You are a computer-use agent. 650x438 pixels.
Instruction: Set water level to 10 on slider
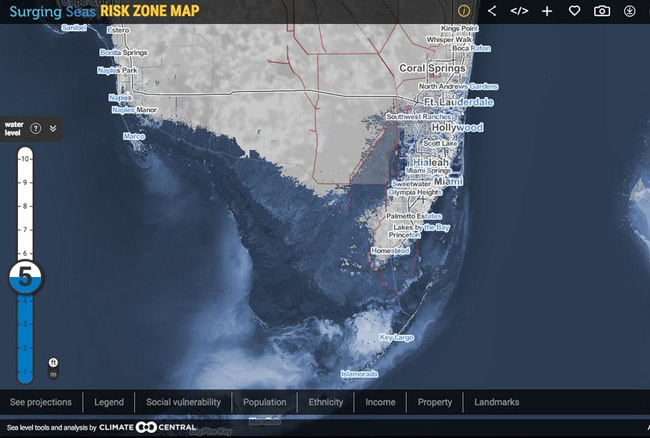(25, 159)
